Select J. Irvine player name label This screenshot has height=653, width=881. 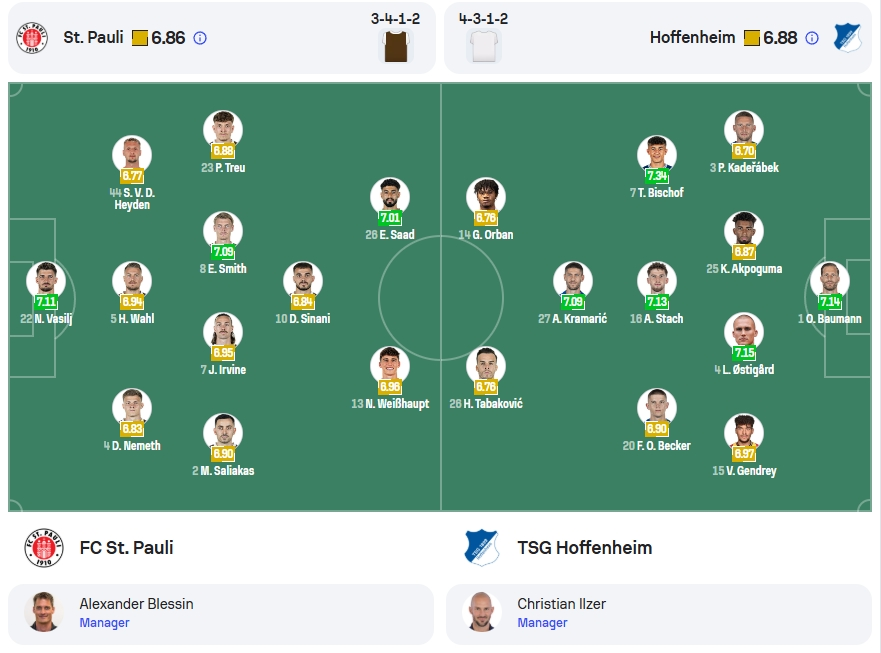(223, 370)
